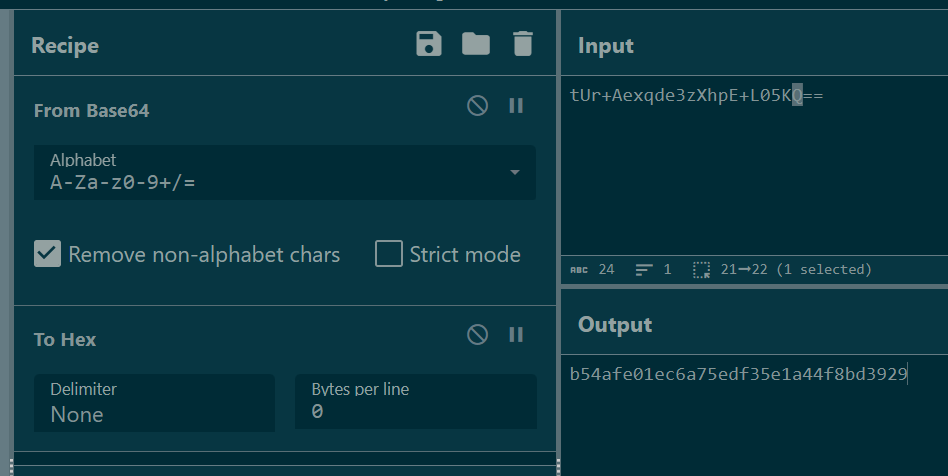This screenshot has height=476, width=948.
Task: Enable the Strict mode checkbox
Action: [389, 253]
